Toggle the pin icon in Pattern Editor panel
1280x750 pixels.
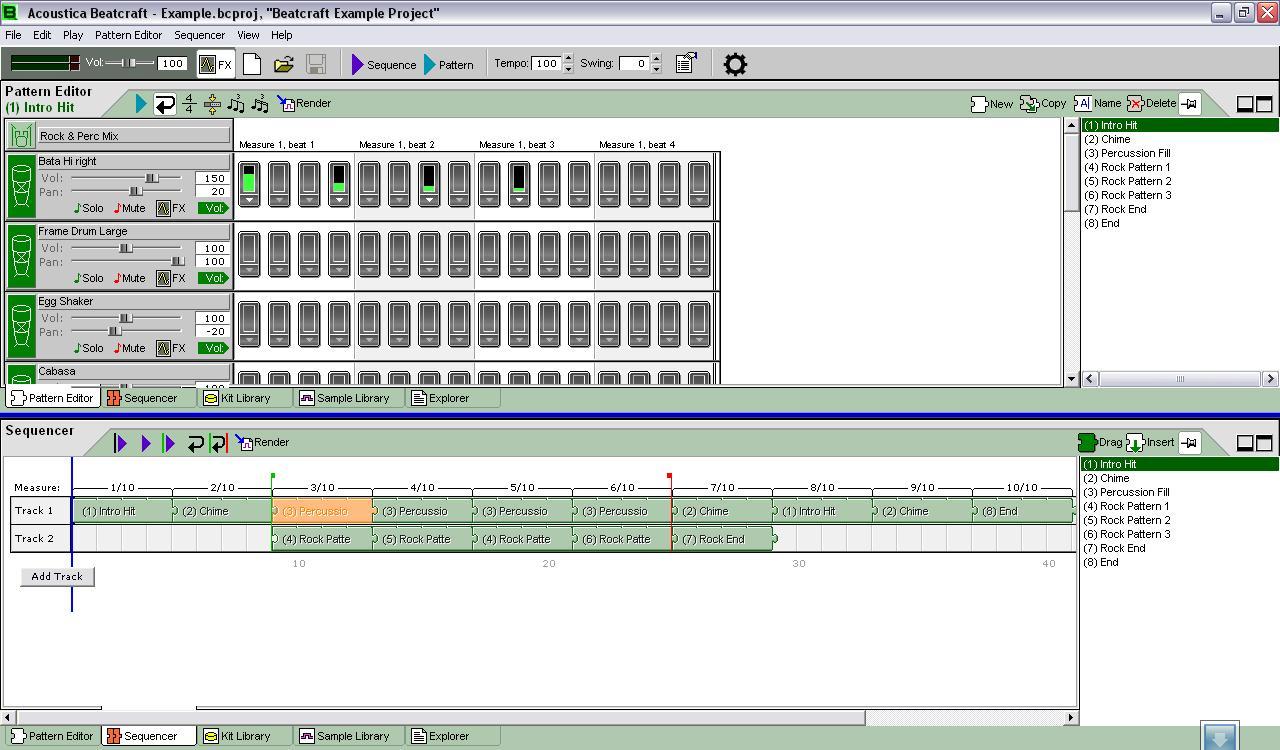pyautogui.click(x=1189, y=103)
